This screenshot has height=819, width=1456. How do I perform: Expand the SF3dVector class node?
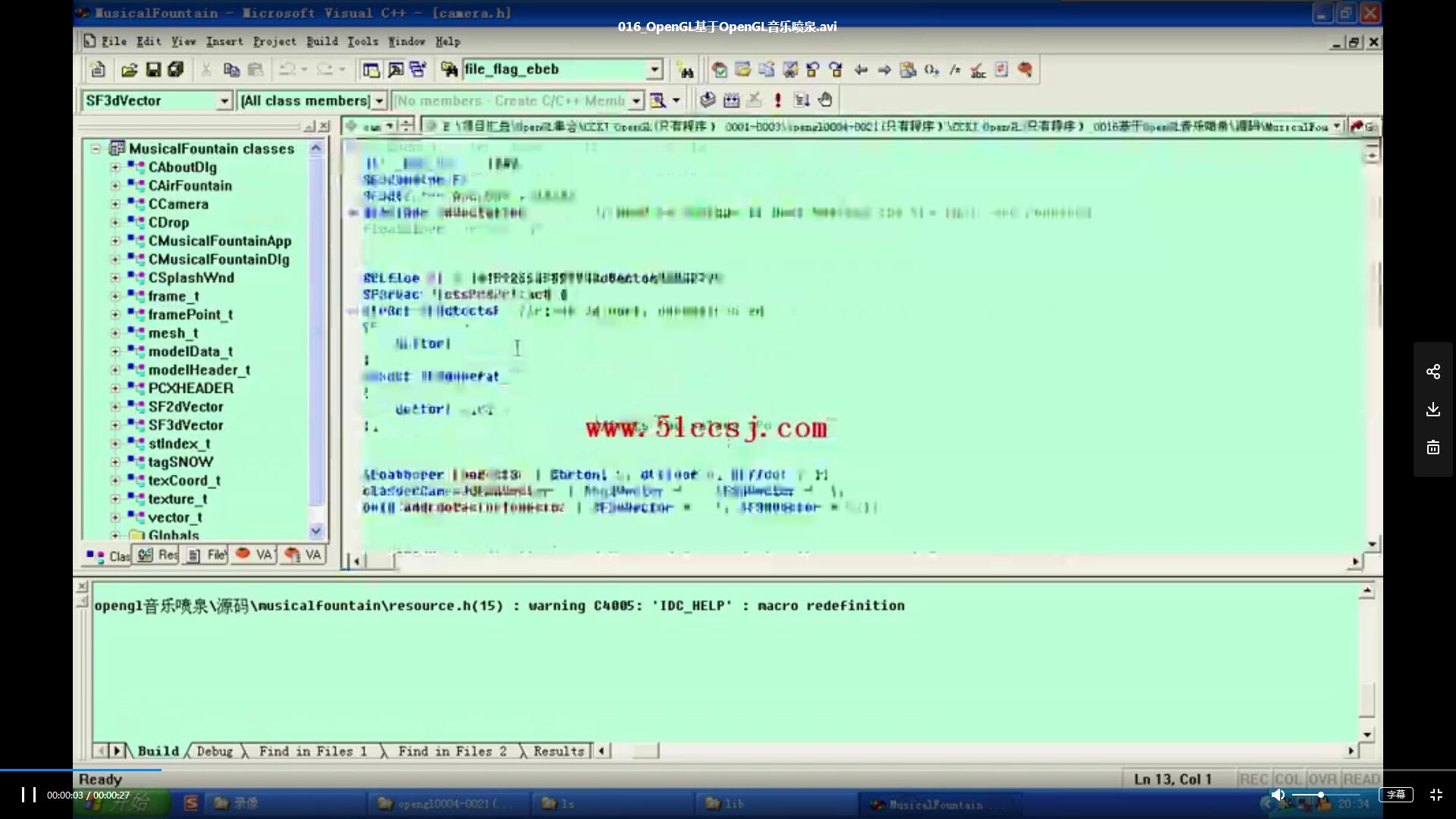[115, 425]
